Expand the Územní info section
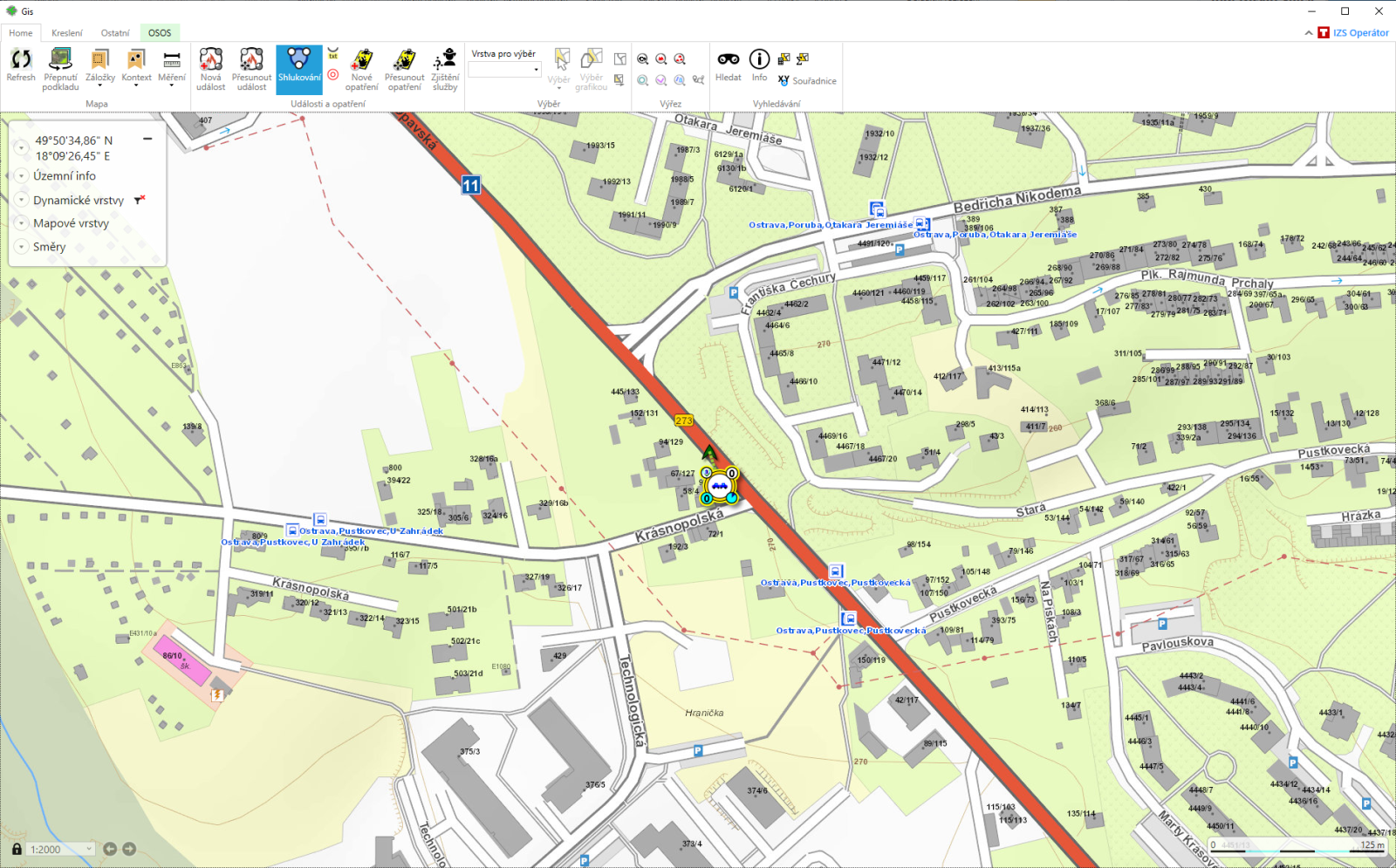The width and height of the screenshot is (1396, 868). point(22,176)
